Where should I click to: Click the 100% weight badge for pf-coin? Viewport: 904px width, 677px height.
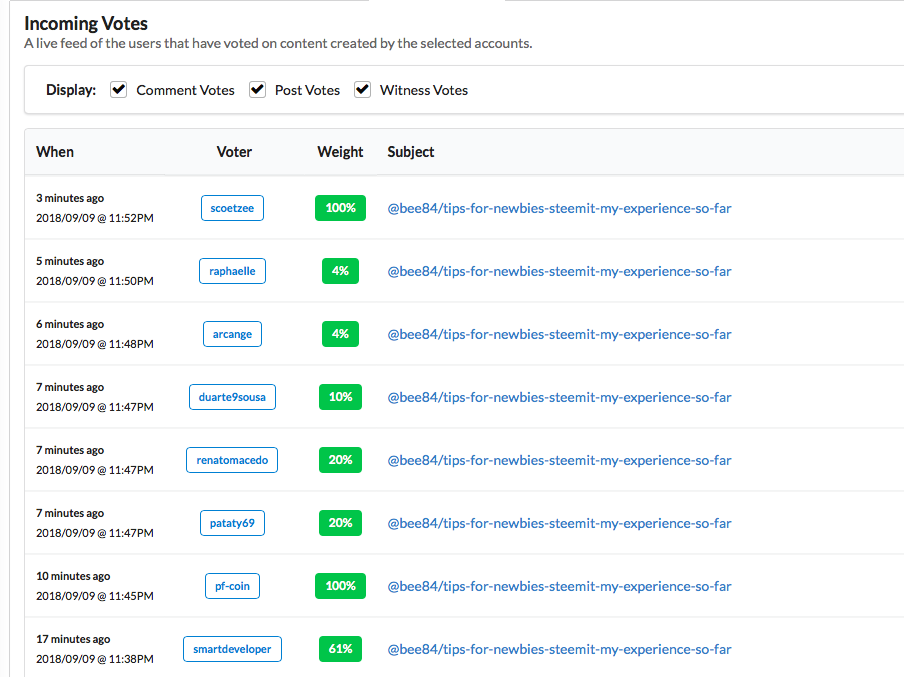point(340,586)
